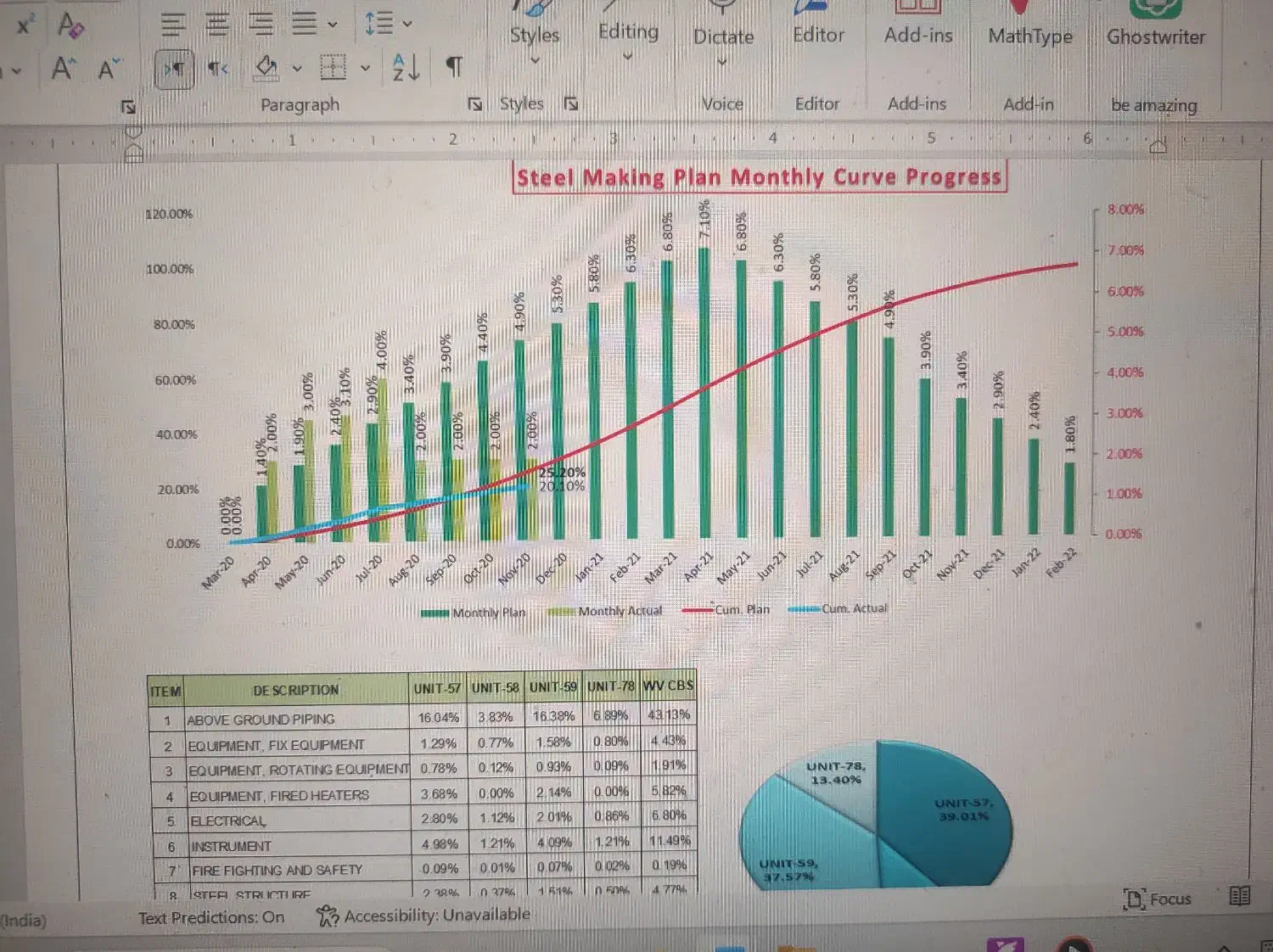Click the Cum. Plan legend entry

(726, 609)
